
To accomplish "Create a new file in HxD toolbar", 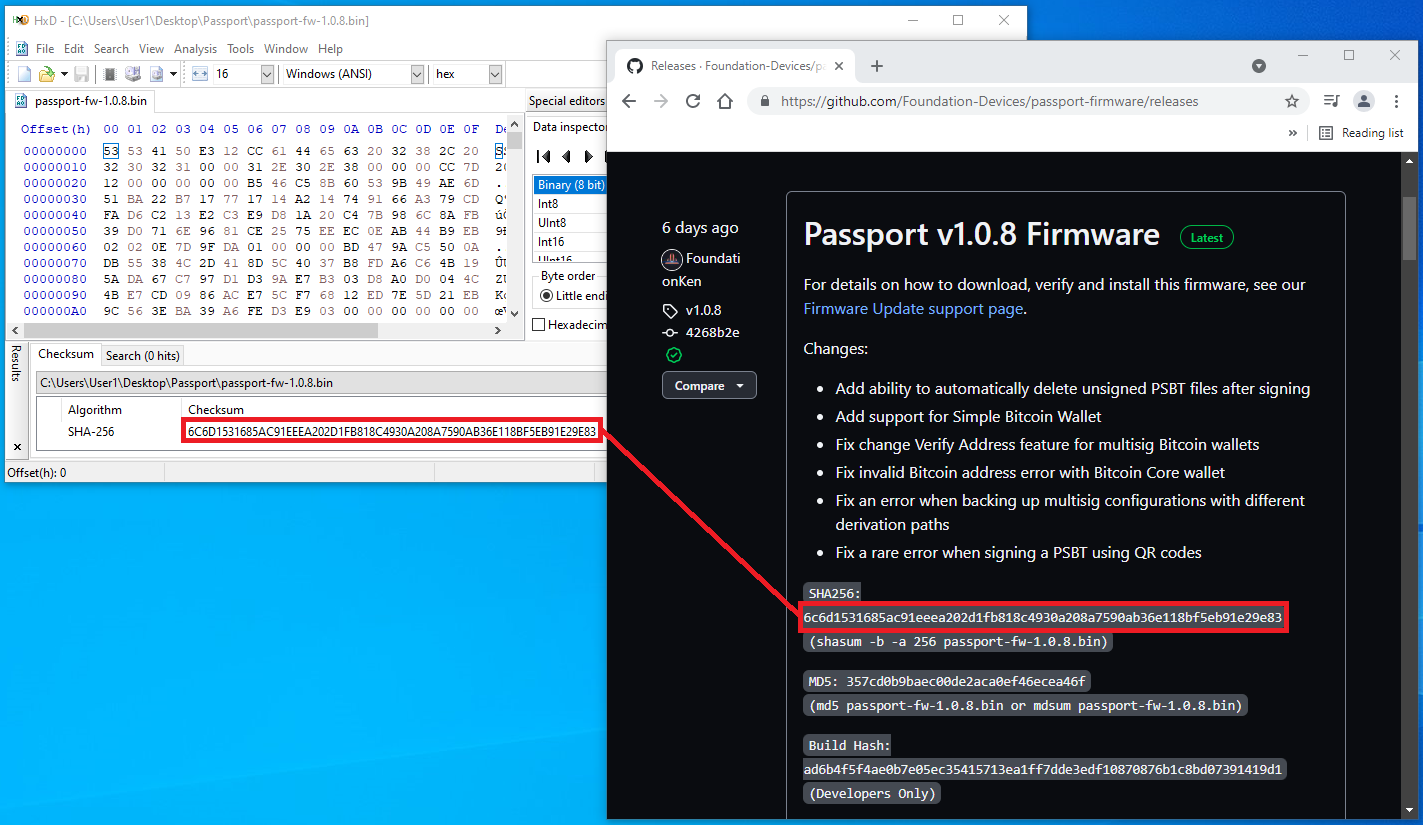I will 23,74.
